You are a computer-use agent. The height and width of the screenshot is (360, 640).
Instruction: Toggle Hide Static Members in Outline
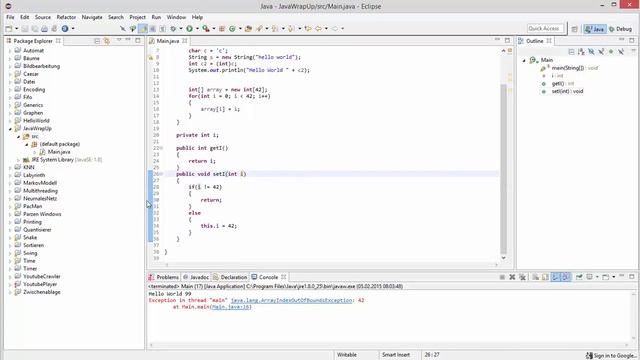pos(601,51)
